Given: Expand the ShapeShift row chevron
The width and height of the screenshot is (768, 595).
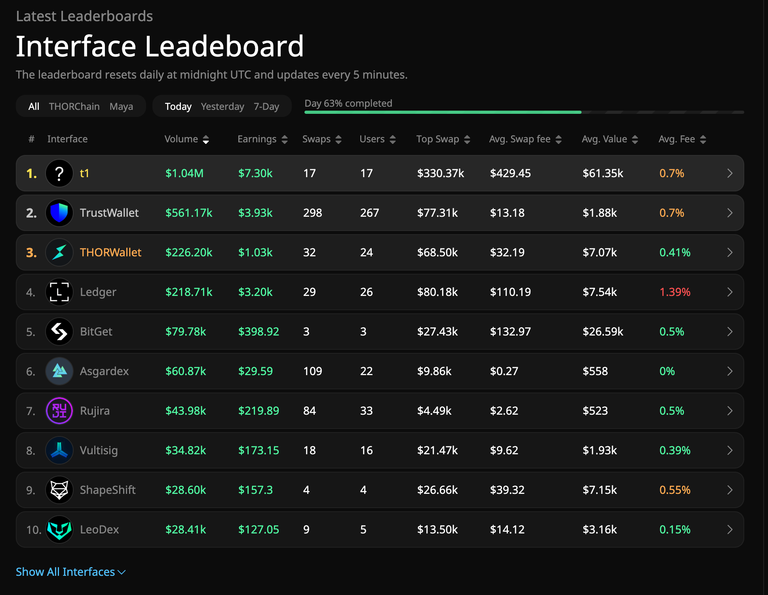Looking at the screenshot, I should (x=730, y=490).
